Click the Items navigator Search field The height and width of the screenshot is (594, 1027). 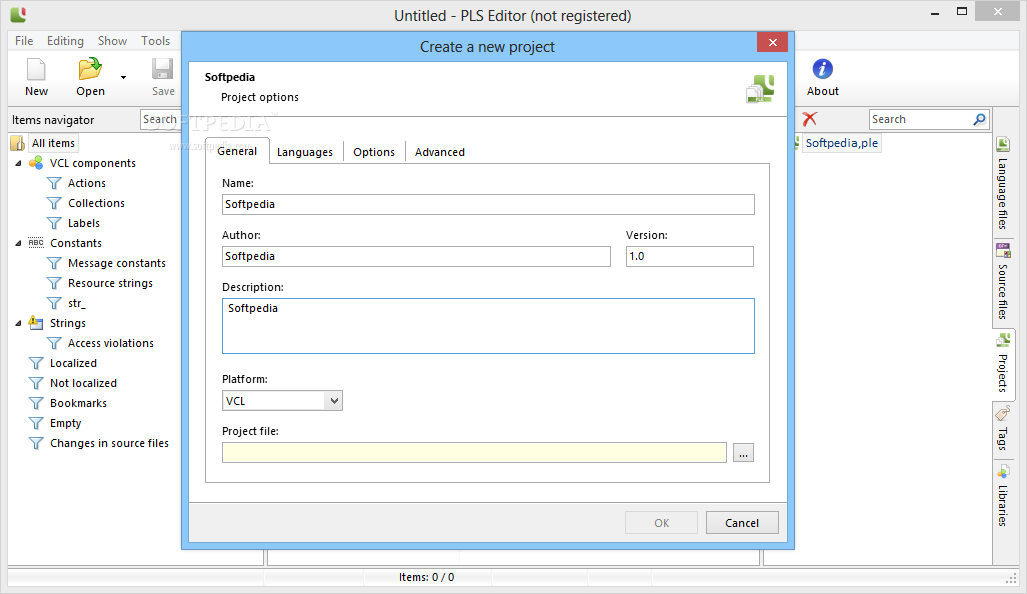click(x=160, y=119)
